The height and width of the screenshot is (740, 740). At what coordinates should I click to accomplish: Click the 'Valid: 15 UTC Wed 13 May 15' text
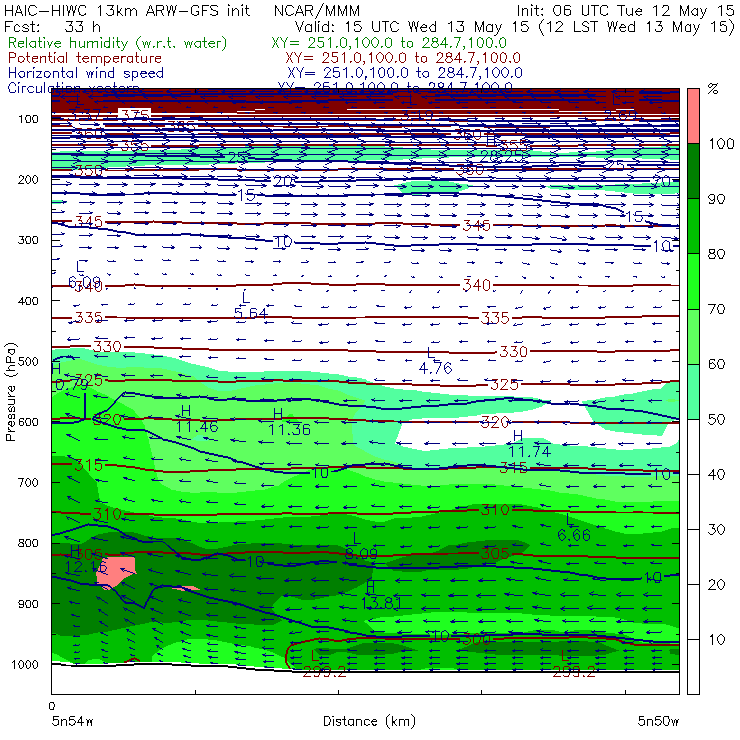[413, 27]
